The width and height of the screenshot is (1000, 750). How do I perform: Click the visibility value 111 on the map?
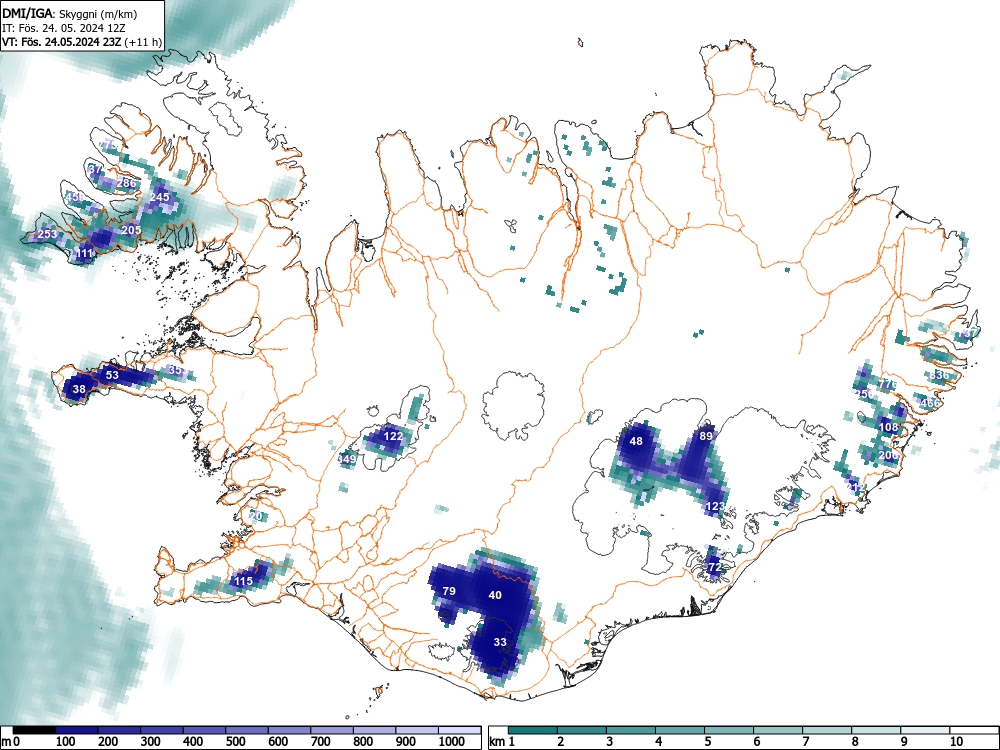(84, 253)
